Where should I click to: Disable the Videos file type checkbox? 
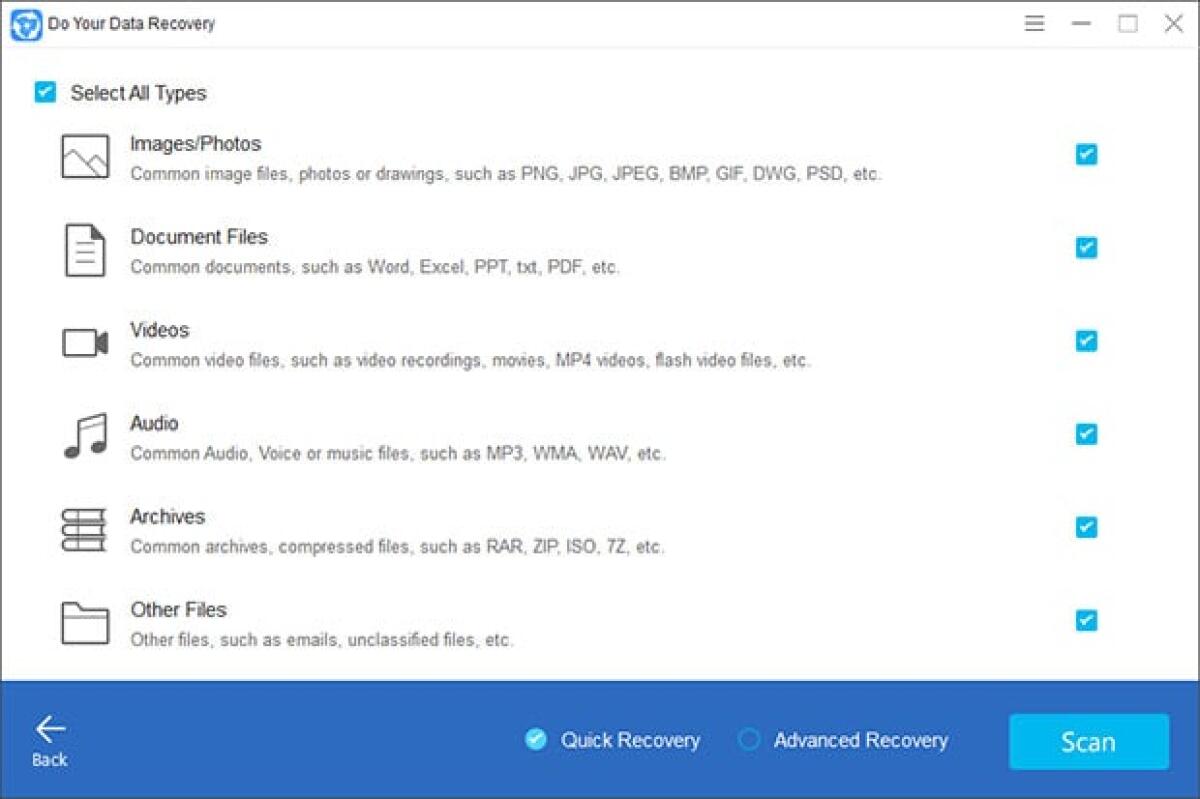point(1086,341)
